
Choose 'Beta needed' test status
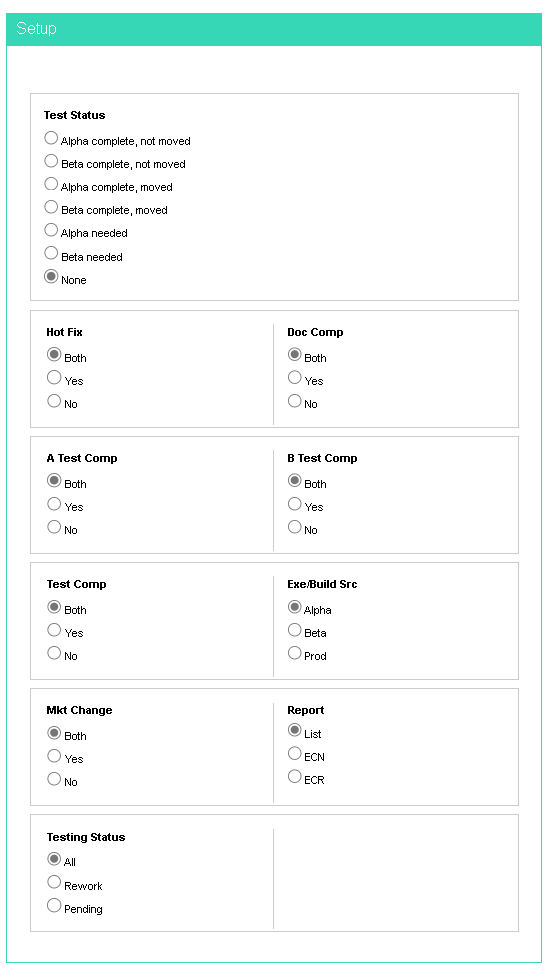(x=51, y=253)
